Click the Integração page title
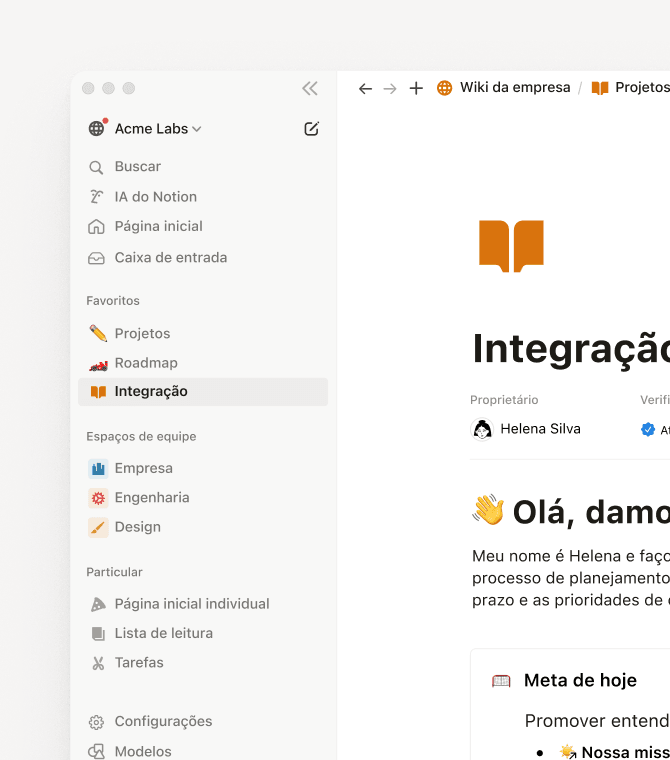 coord(571,350)
